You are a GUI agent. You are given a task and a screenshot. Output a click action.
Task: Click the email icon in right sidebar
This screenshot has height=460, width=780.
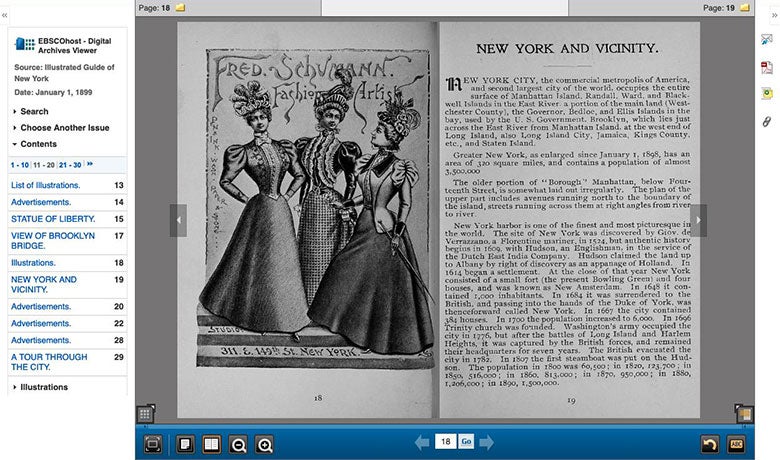coord(767,40)
